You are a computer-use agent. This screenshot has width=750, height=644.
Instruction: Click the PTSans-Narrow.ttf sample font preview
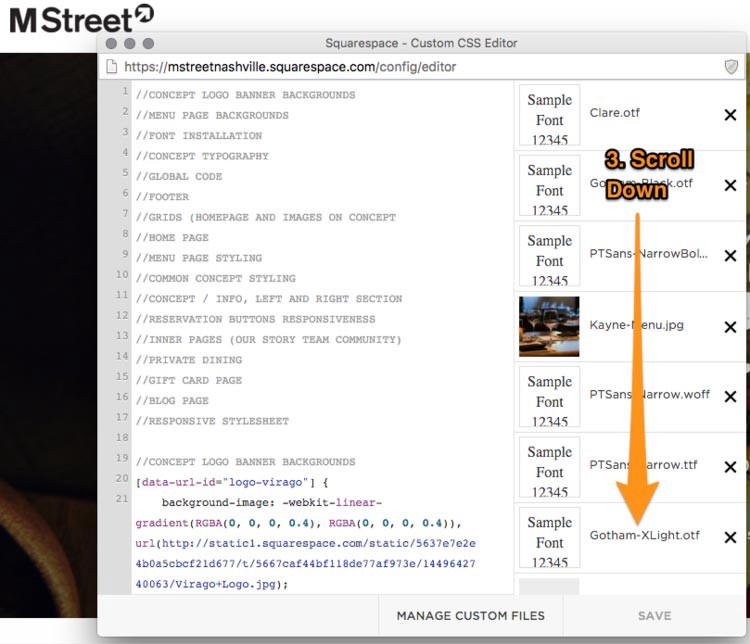coord(549,467)
